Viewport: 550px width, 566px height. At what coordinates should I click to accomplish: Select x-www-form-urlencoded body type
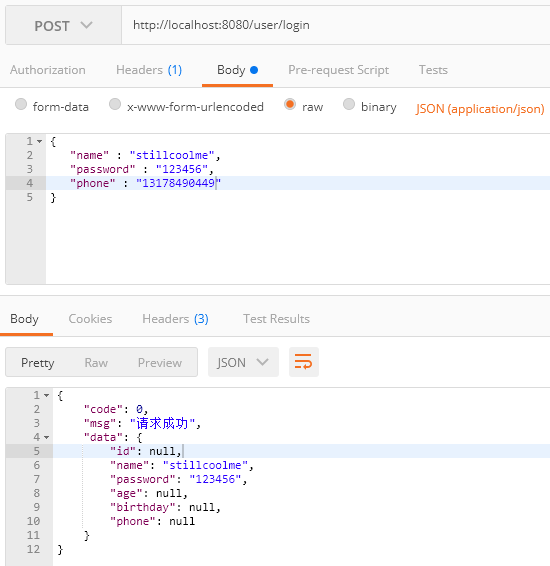coord(115,104)
